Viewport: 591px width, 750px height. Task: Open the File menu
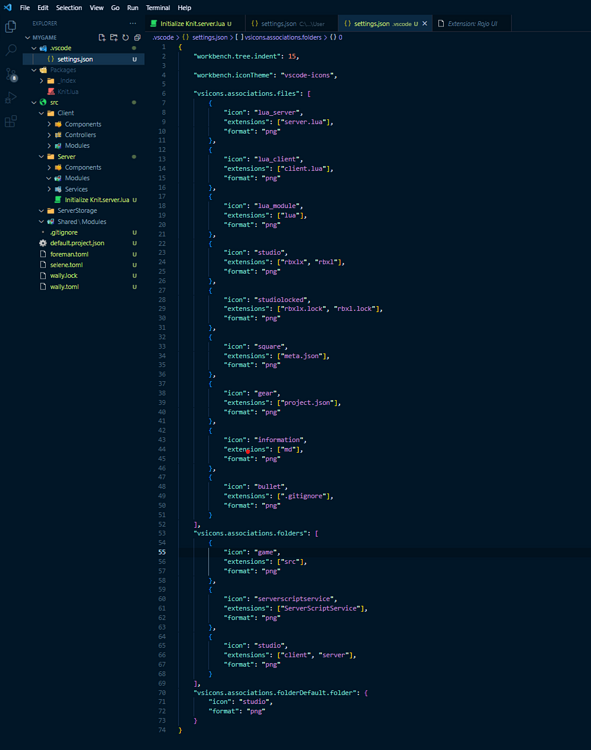click(25, 8)
